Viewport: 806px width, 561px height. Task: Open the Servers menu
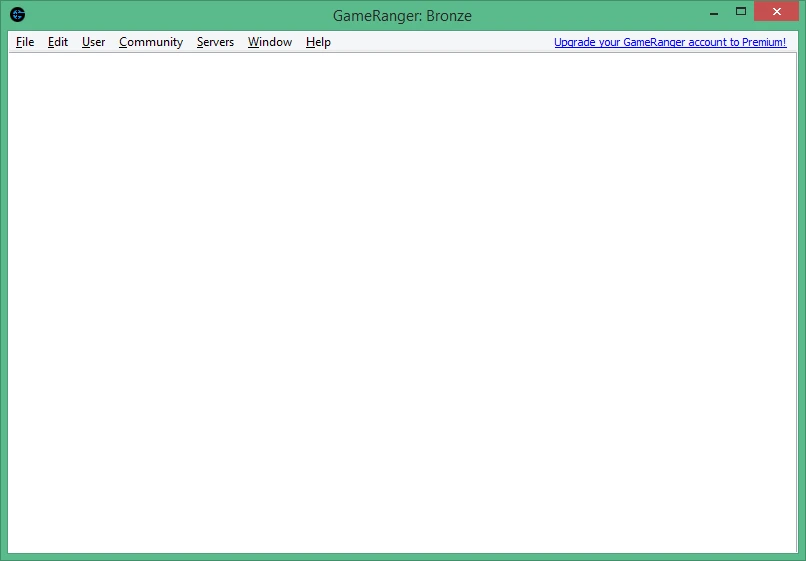[x=215, y=42]
